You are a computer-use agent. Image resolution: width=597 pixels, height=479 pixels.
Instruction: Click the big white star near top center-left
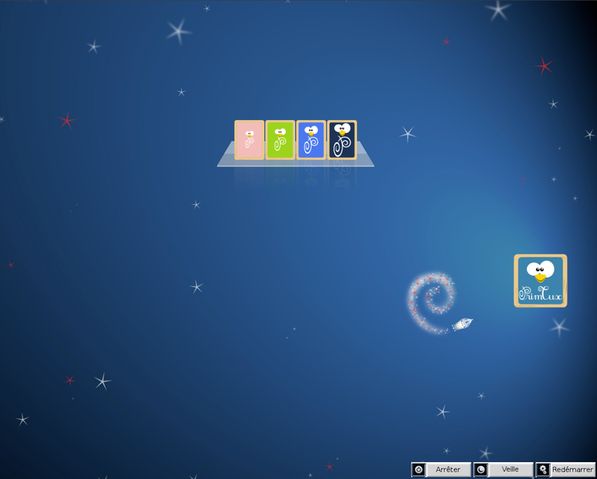tap(178, 31)
